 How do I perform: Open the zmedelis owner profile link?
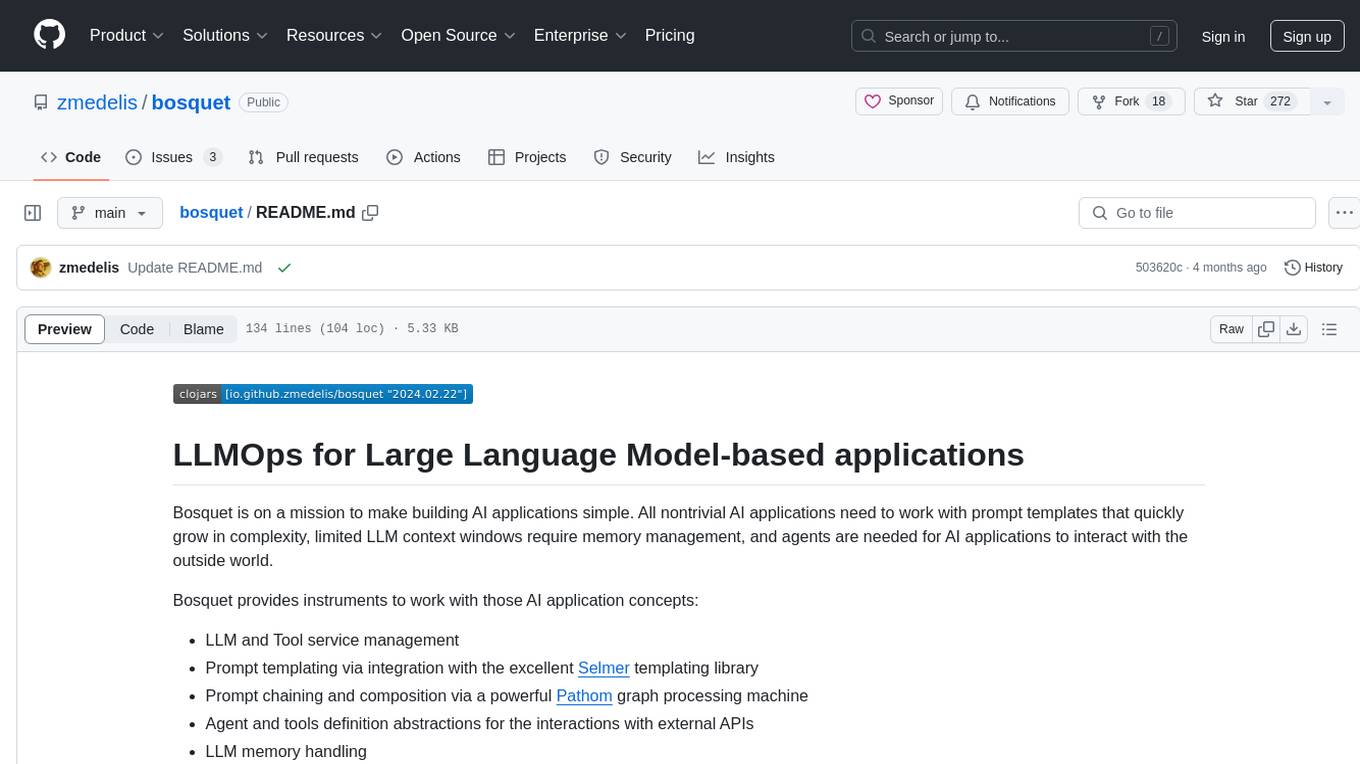98,102
